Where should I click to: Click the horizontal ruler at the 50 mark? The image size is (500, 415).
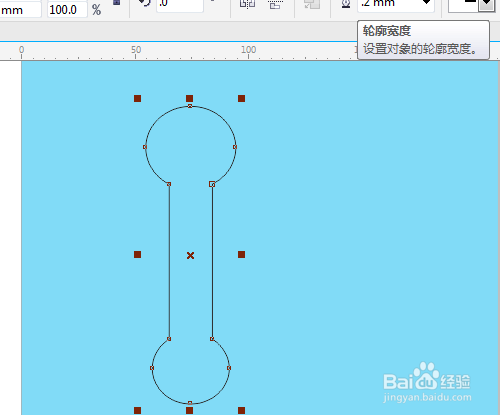point(136,51)
